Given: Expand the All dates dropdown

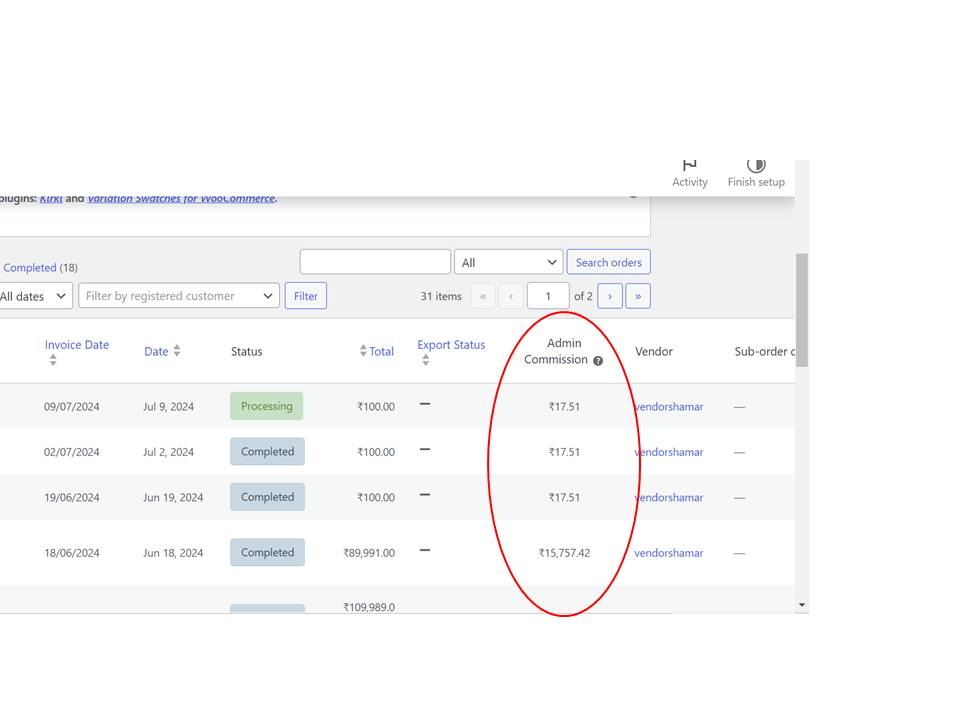Looking at the screenshot, I should point(34,296).
